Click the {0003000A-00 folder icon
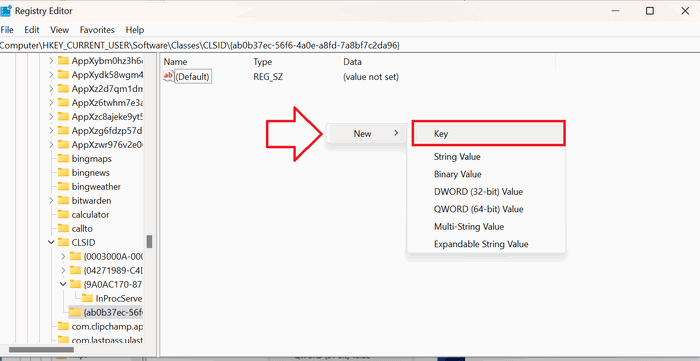Screen dimensions: 700x361 (x=75, y=256)
